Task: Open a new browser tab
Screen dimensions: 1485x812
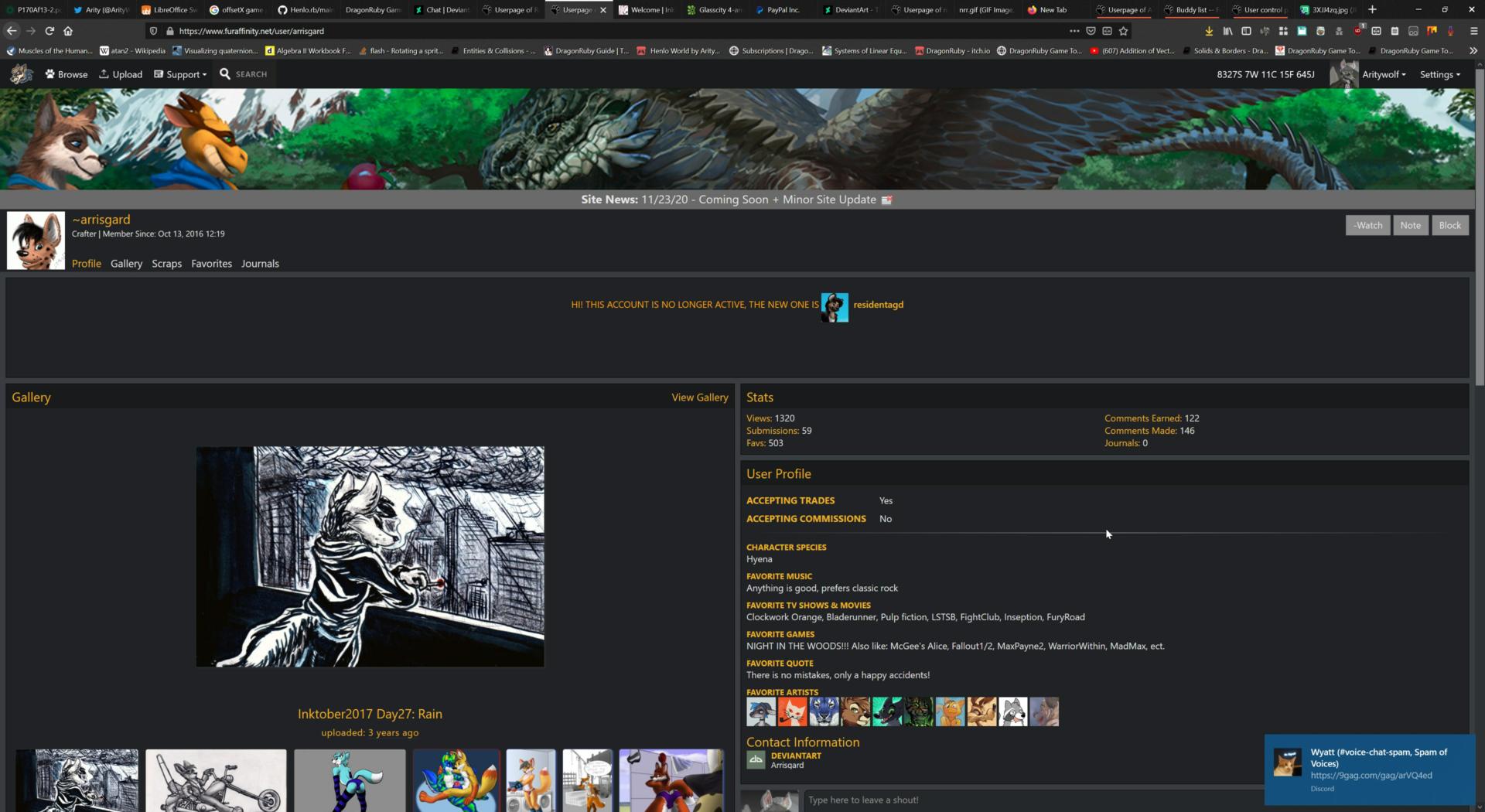Action: point(1372,9)
